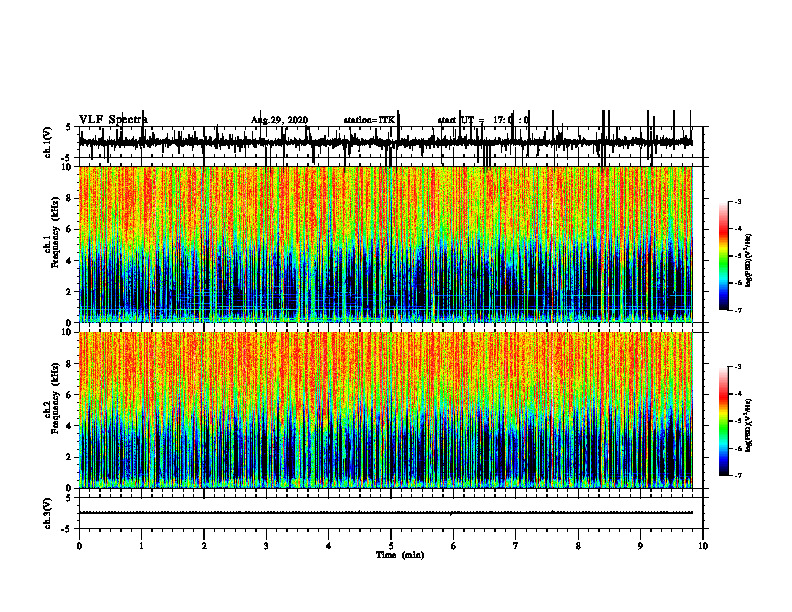Click the "4" tick on ch.2 frequency axis
Image resolution: width=792 pixels, height=612 pixels.
[x=70, y=426]
